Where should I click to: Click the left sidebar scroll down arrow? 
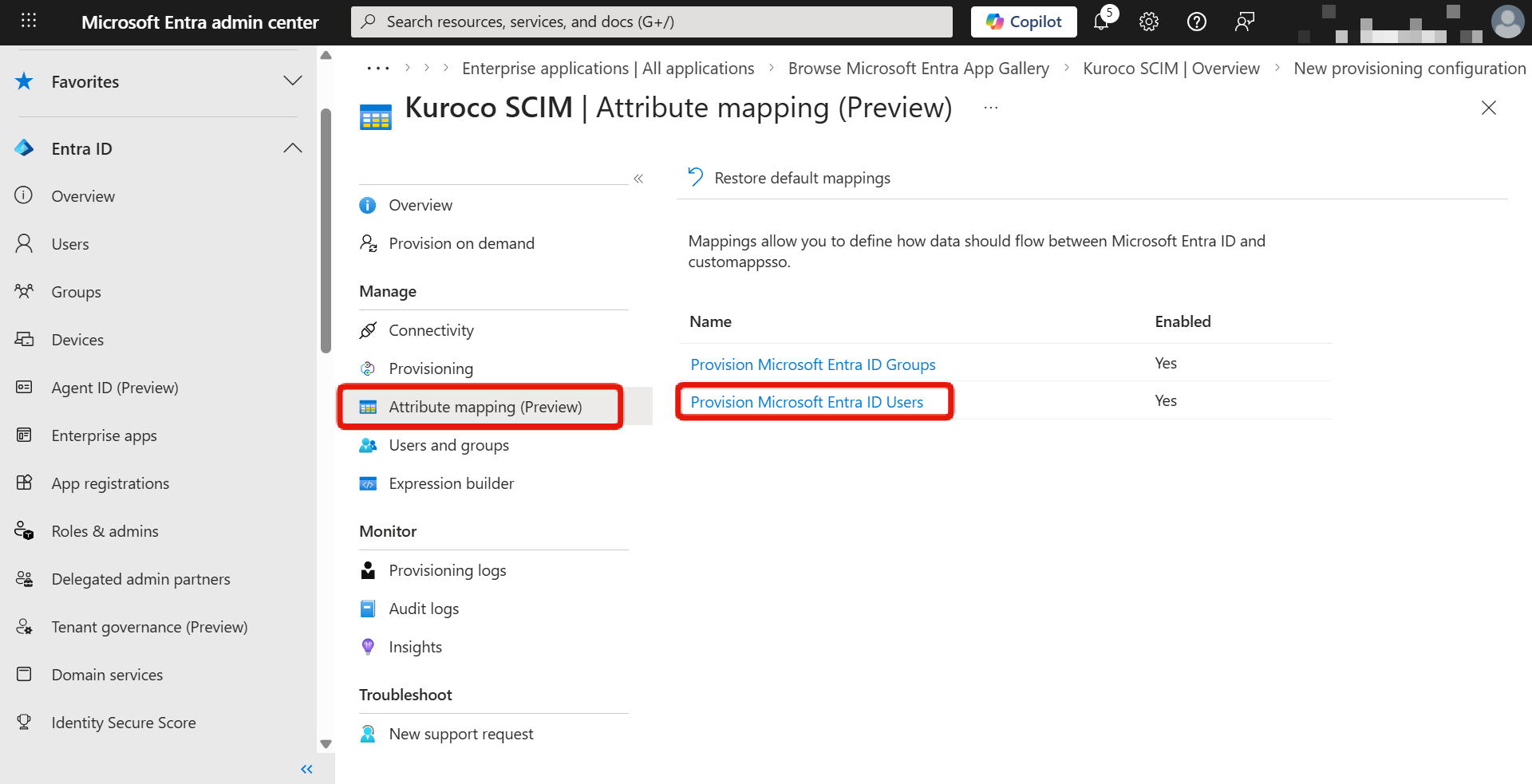[x=326, y=743]
